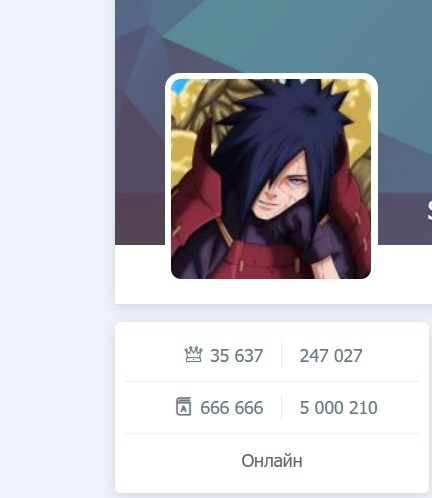Screen dimensions: 432x498
Task: Click the separator line above Онлайн
Action: click(x=272, y=433)
